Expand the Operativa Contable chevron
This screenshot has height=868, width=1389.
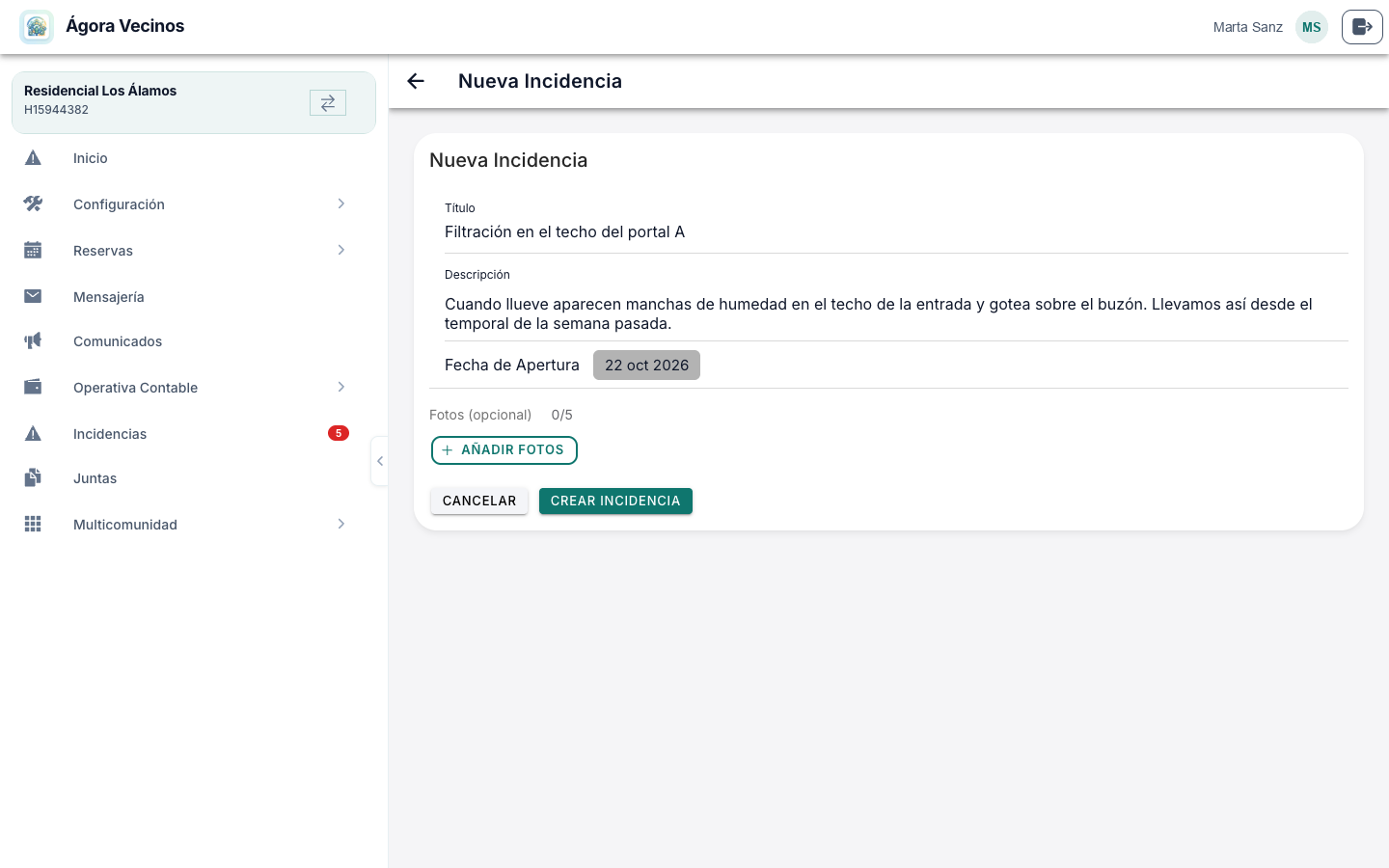pyautogui.click(x=341, y=387)
